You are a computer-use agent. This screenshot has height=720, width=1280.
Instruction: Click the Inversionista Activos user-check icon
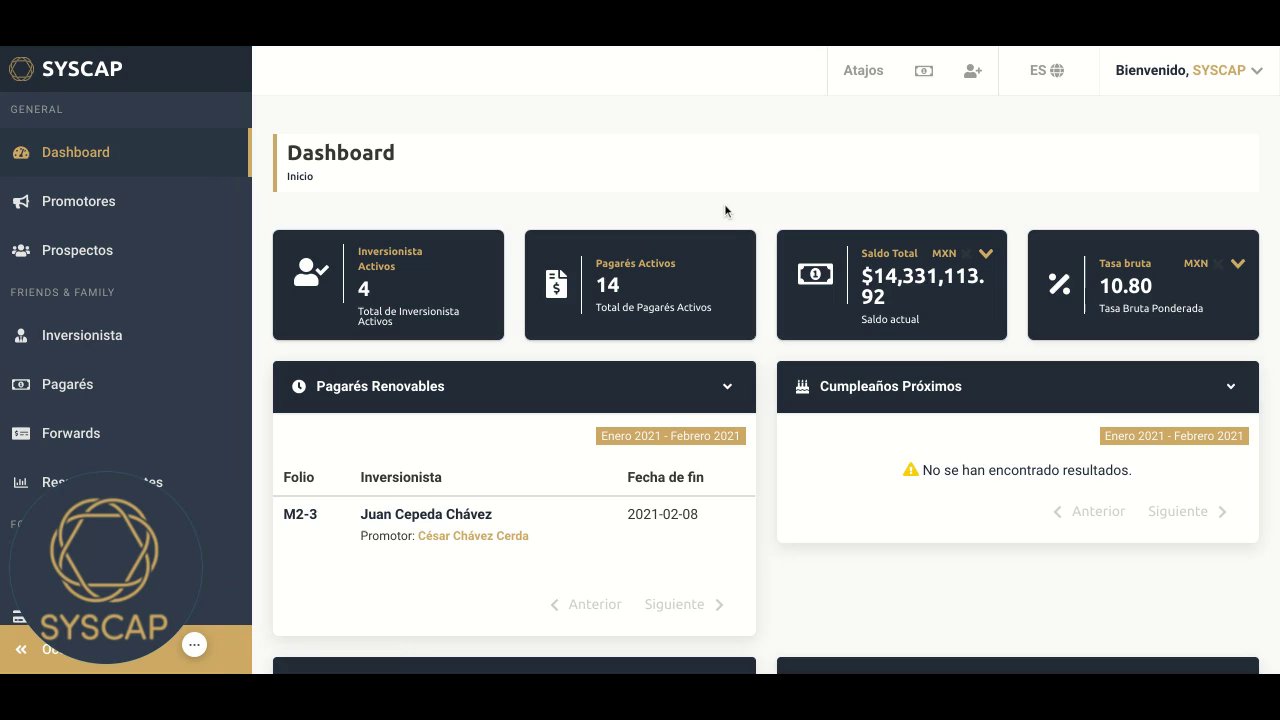[311, 272]
